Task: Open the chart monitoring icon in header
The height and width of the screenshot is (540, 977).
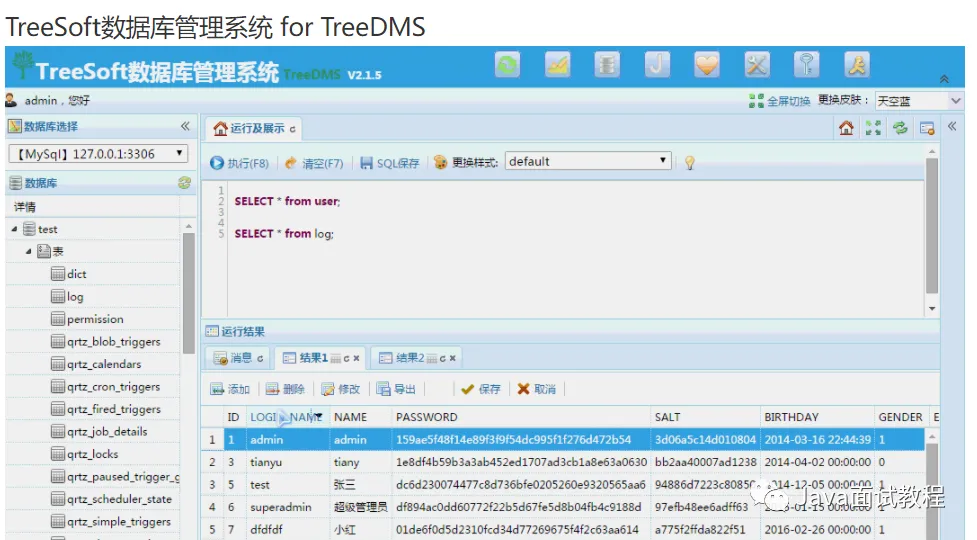Action: pyautogui.click(x=557, y=65)
